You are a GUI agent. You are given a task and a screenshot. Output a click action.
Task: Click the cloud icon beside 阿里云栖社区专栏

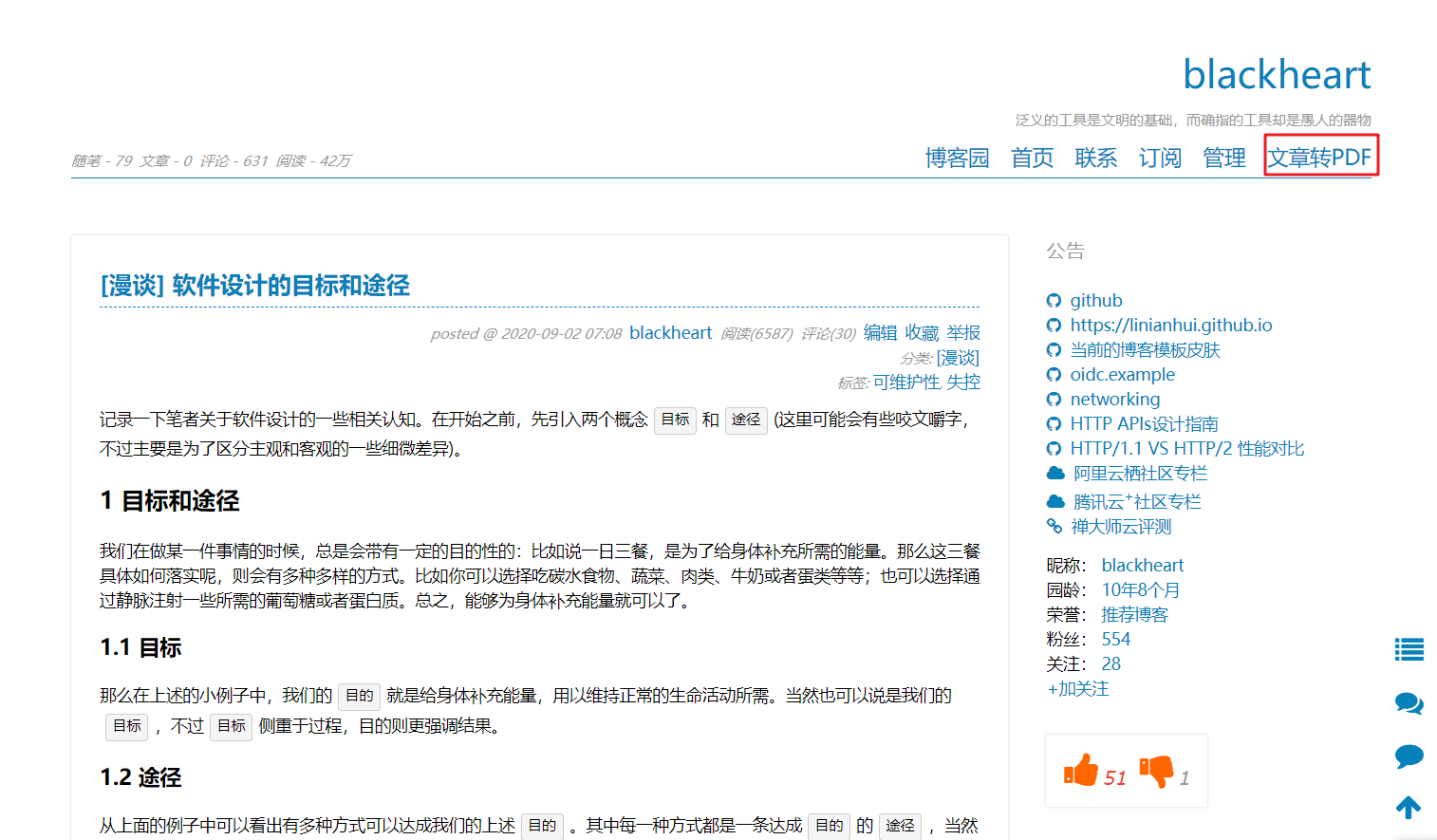(x=1054, y=473)
